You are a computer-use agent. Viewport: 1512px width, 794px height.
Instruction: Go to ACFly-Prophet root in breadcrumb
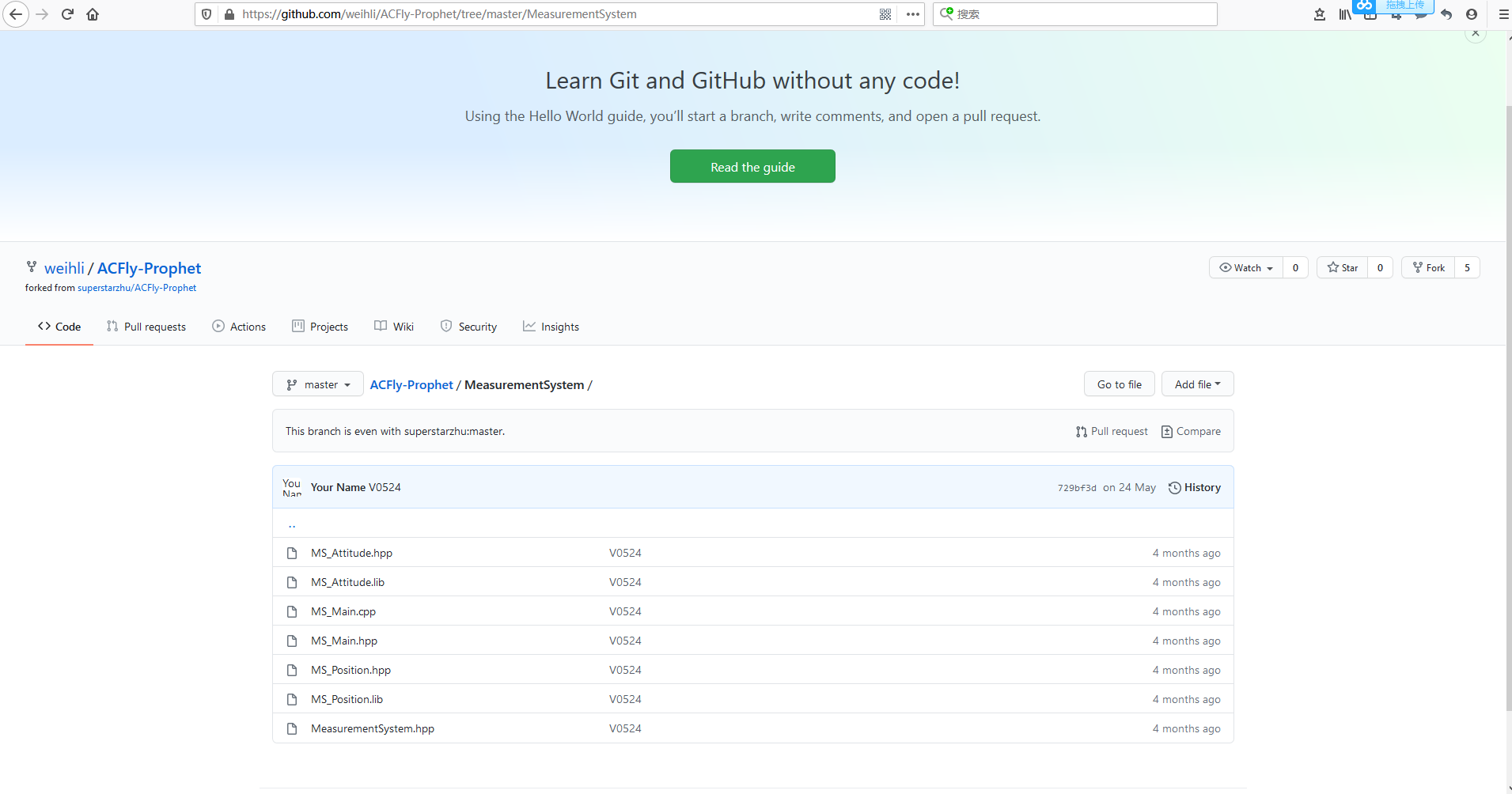411,384
